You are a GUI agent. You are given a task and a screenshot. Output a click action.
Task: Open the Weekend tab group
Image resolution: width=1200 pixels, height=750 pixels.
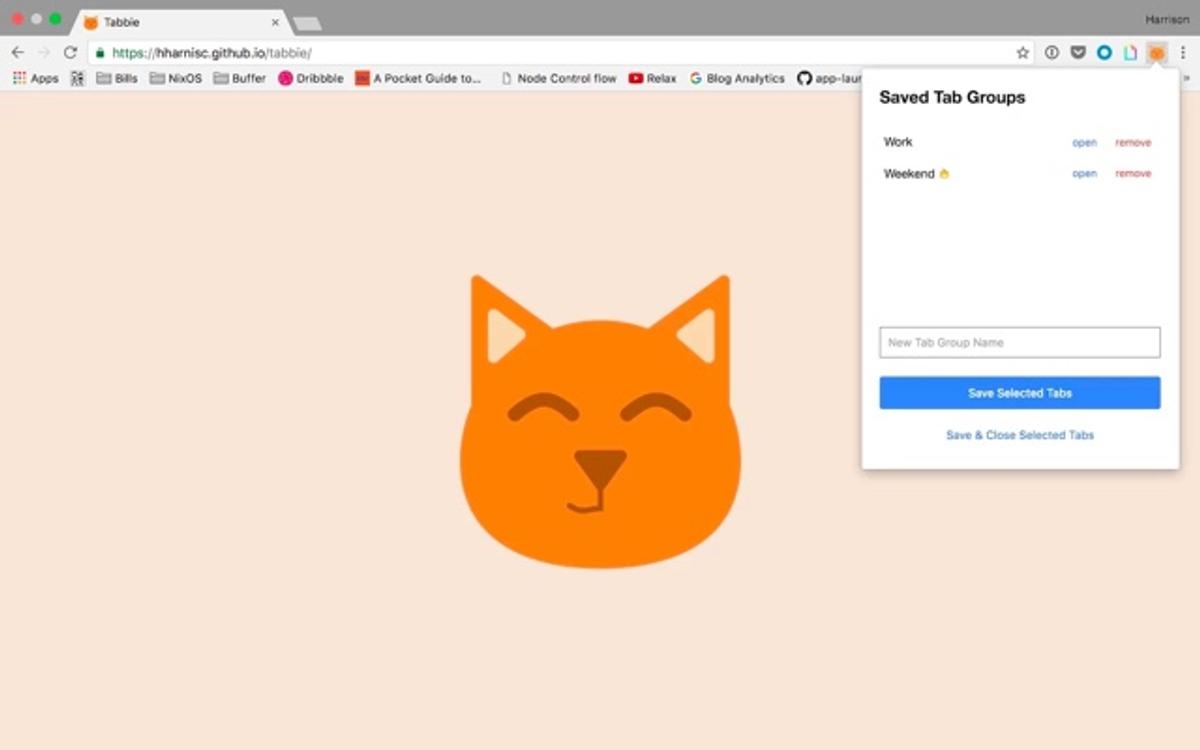tap(1084, 174)
